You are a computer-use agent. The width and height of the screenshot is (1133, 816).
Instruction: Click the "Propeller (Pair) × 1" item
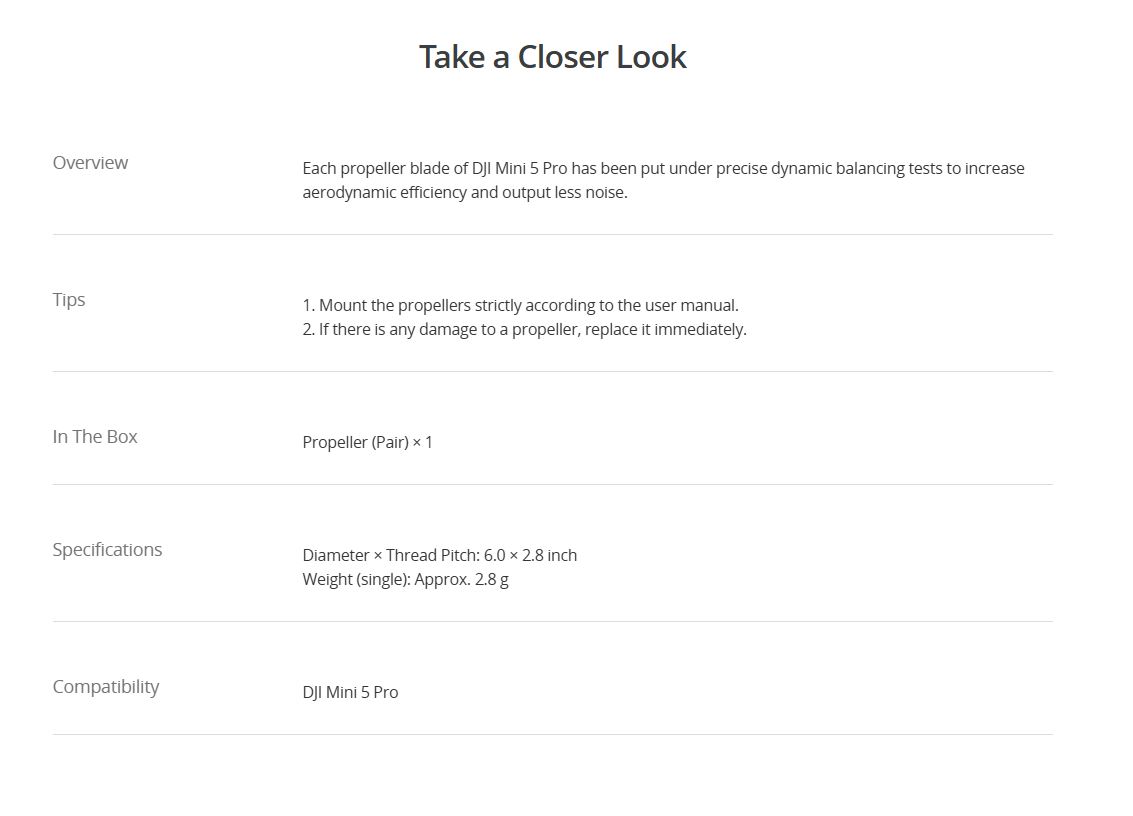368,442
